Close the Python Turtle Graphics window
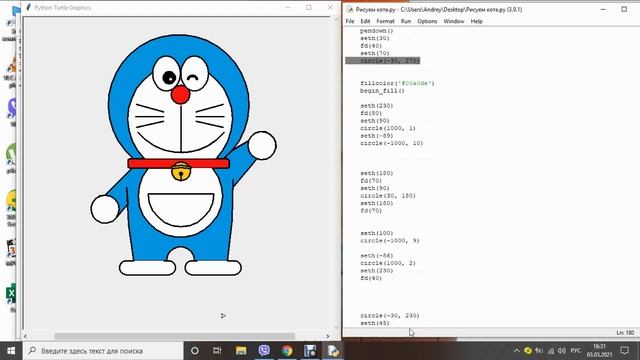The height and width of the screenshot is (360, 640). (x=330, y=7)
